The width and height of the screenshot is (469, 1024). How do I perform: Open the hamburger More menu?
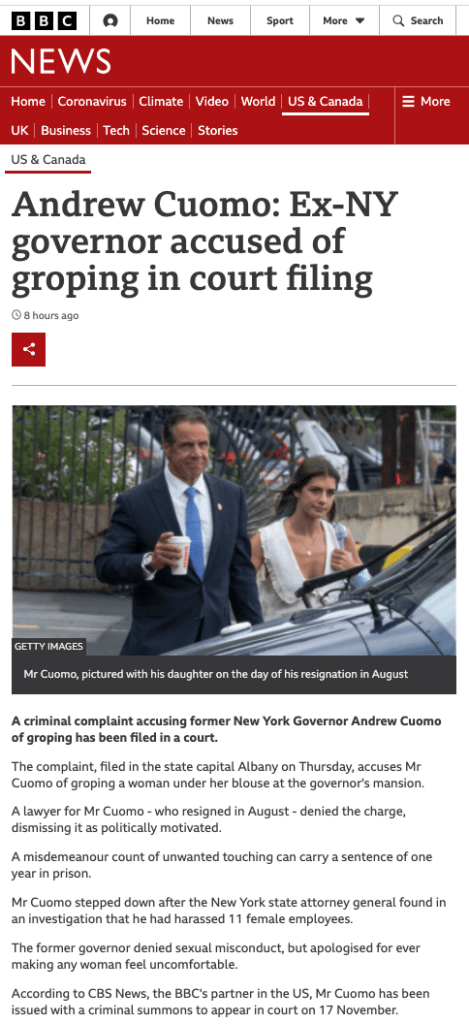(426, 101)
